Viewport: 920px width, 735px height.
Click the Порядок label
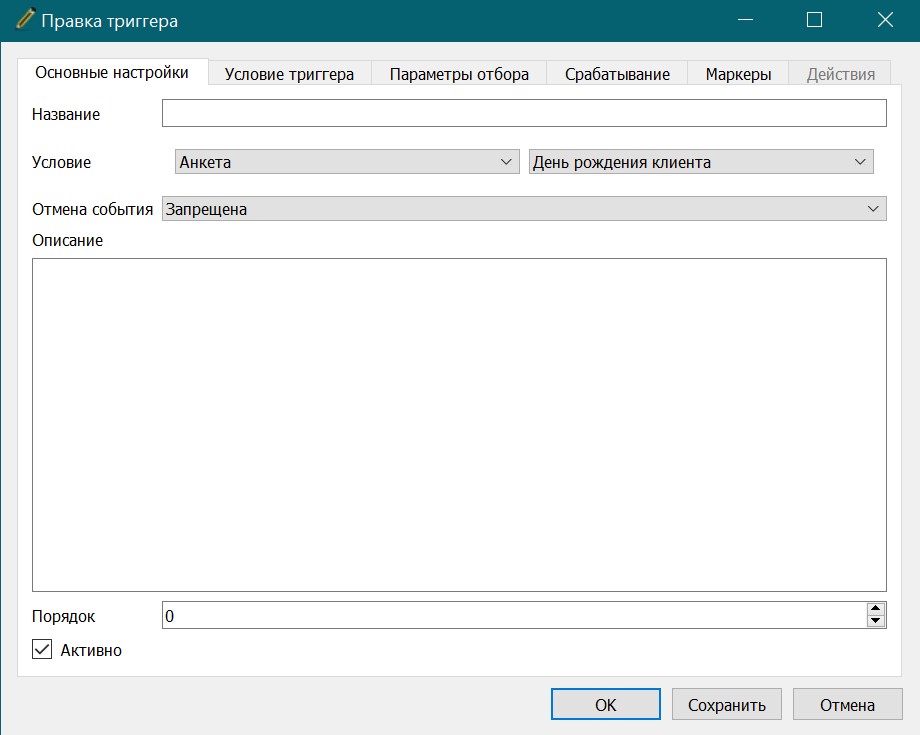click(x=63, y=616)
